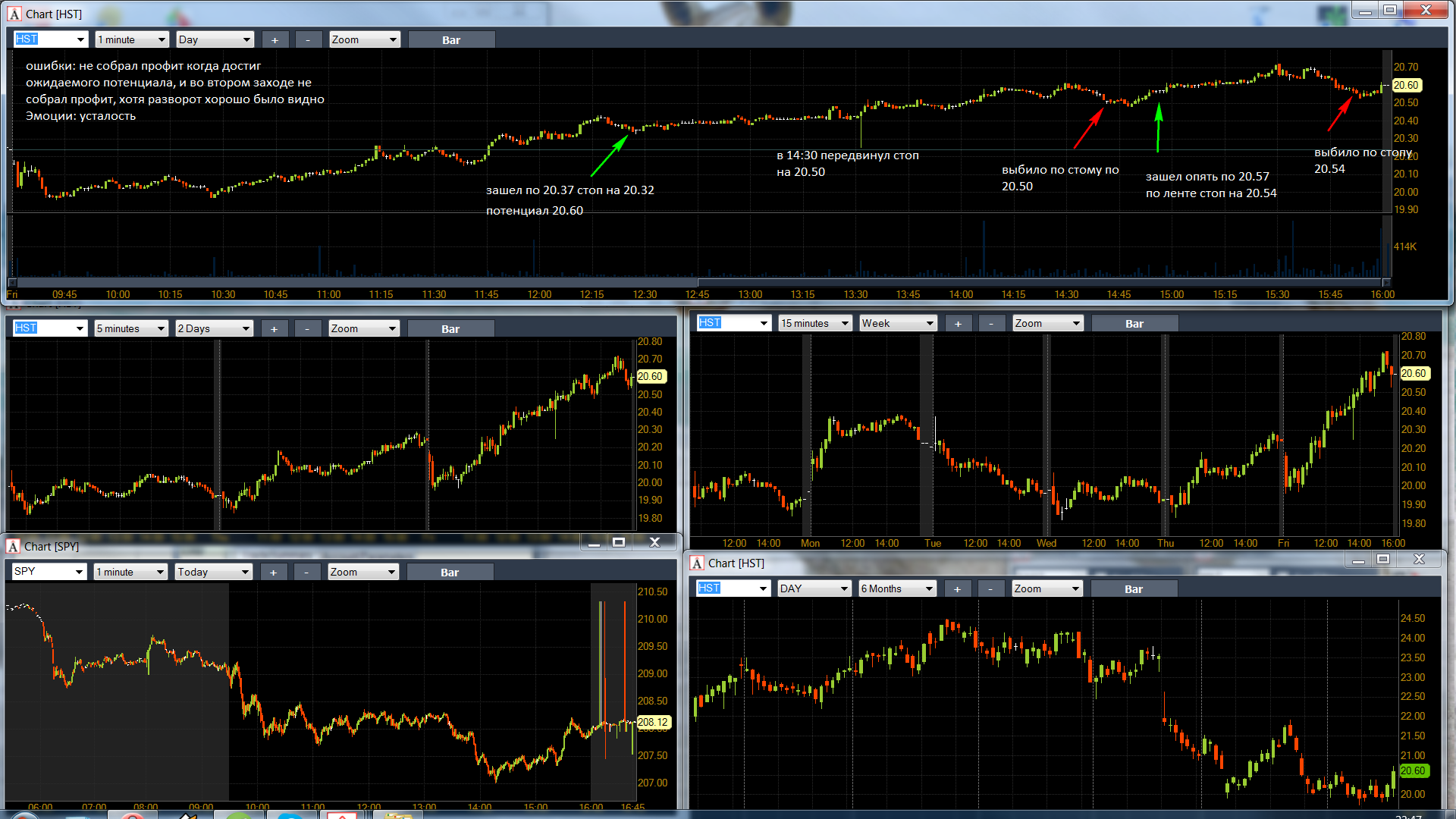Click the app icon in Chart [SPY] title bar

click(x=13, y=547)
